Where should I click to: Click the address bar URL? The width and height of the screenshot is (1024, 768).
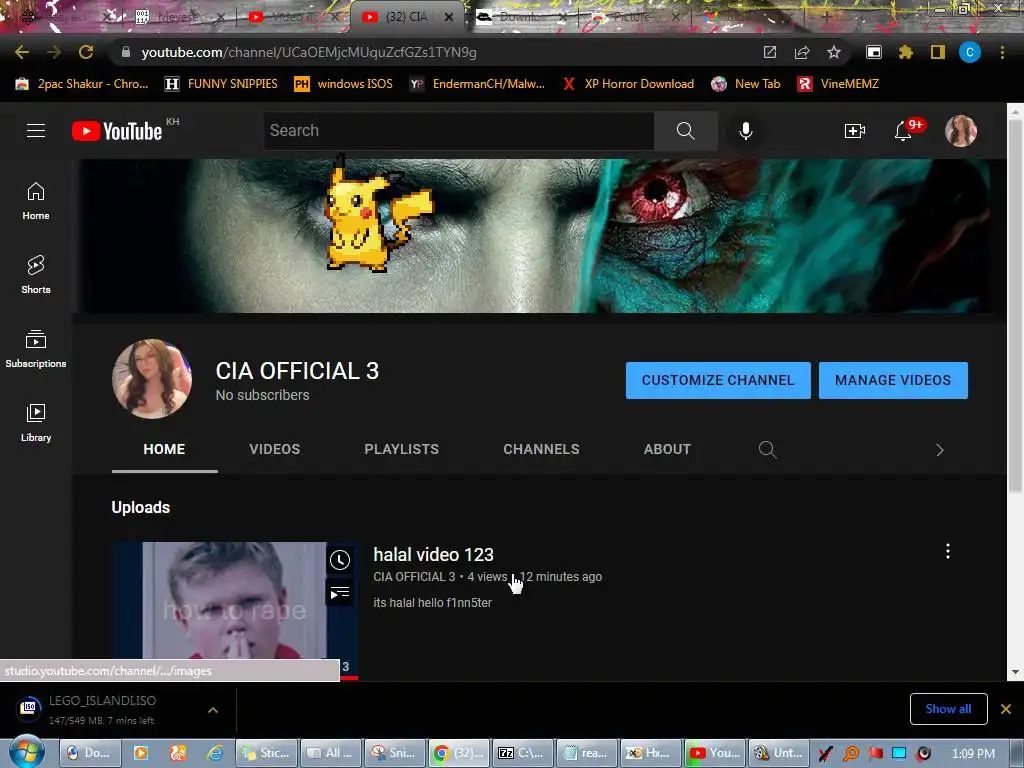[x=308, y=52]
